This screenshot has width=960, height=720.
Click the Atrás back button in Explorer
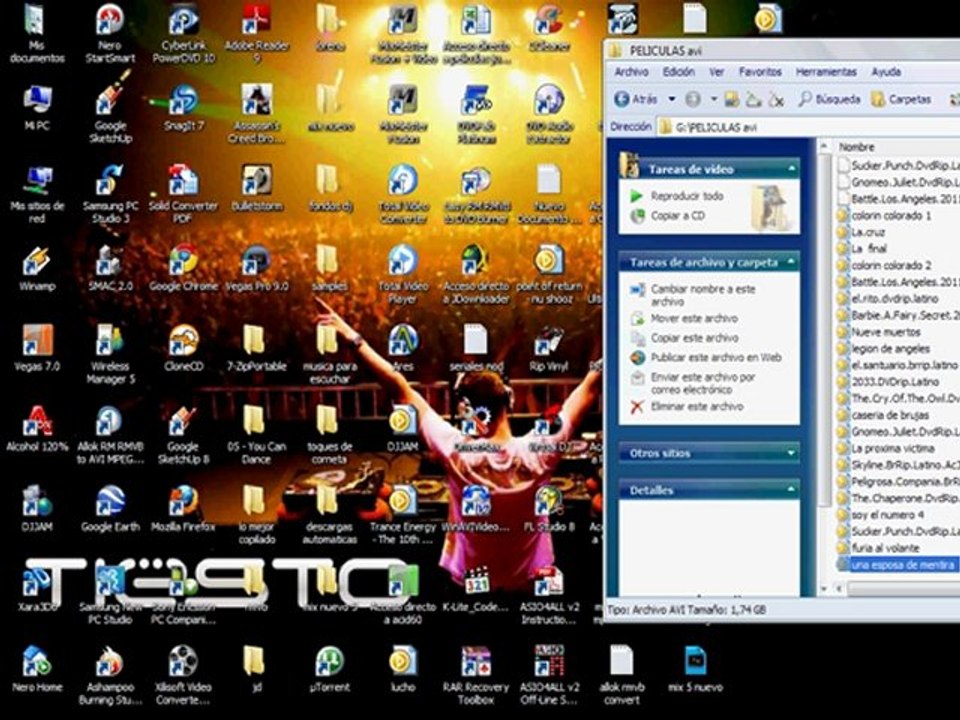click(x=637, y=99)
